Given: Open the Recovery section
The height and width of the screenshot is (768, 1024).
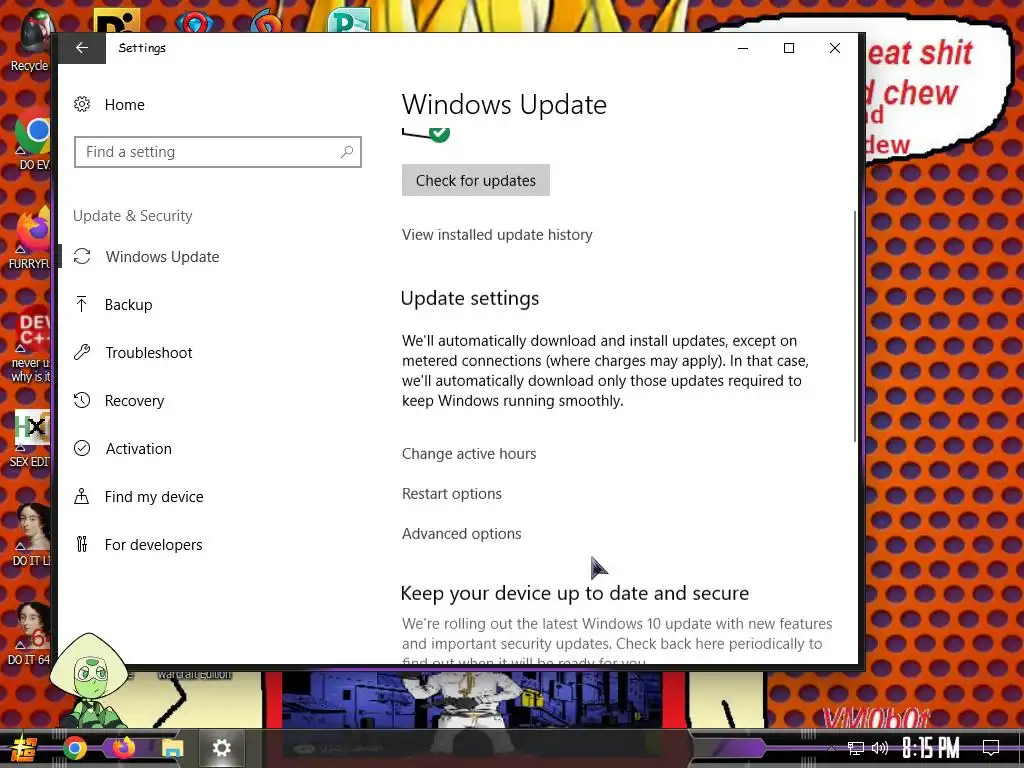Looking at the screenshot, I should click(x=134, y=400).
